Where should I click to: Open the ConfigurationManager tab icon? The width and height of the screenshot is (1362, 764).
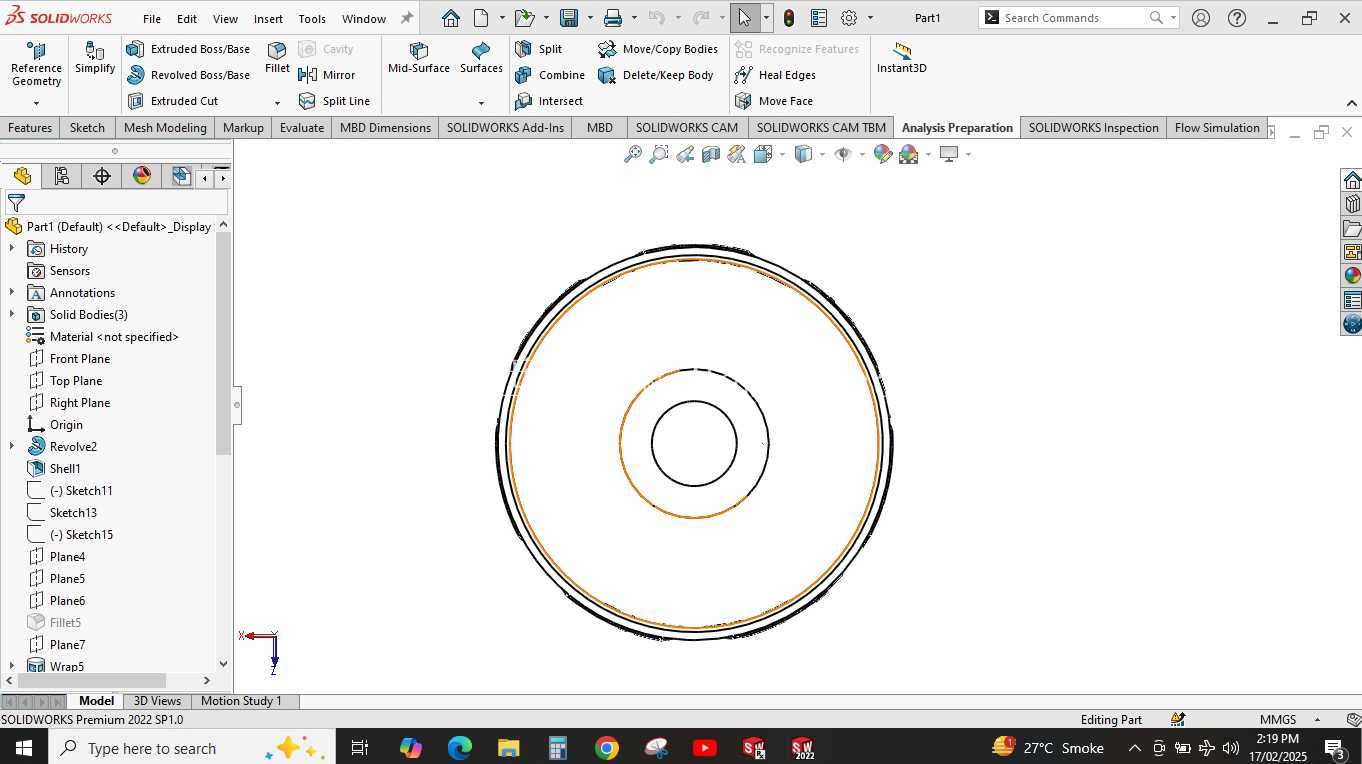point(102,177)
